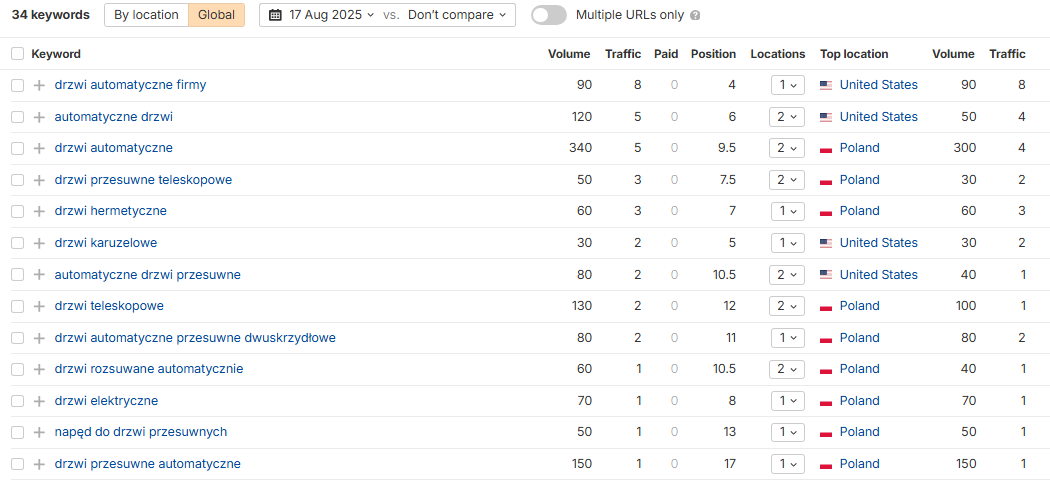
Task: Expand the plus icon beside drzwi automatyczne firmy
Action: [x=40, y=85]
